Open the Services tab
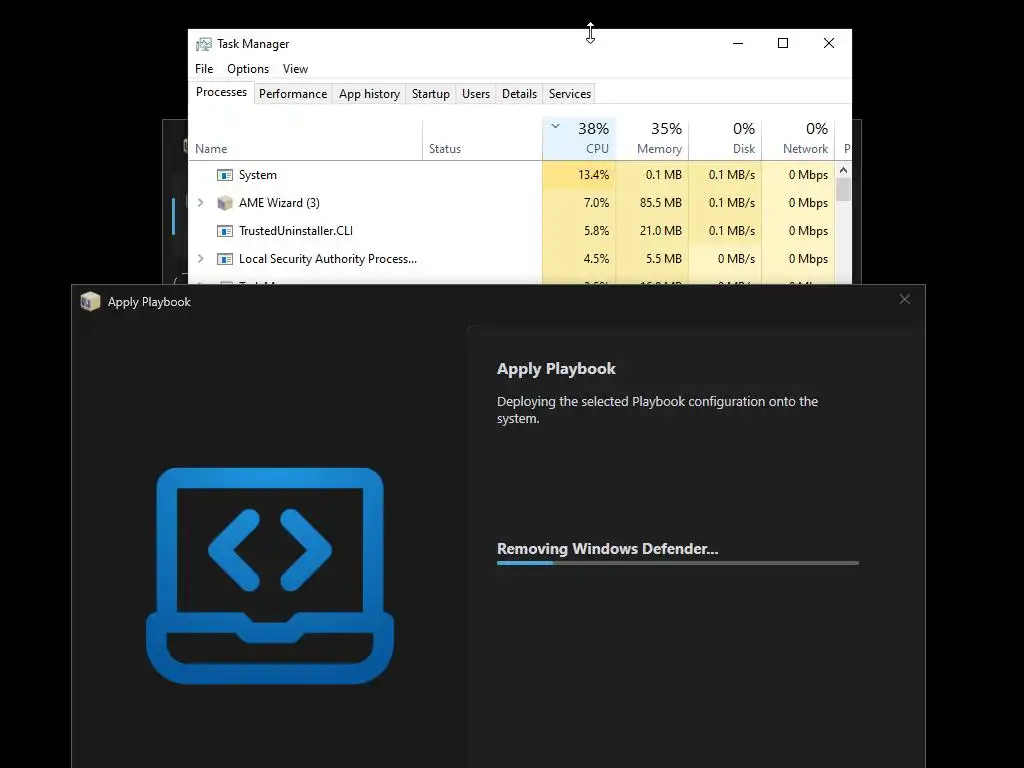1024x768 pixels. coord(569,93)
